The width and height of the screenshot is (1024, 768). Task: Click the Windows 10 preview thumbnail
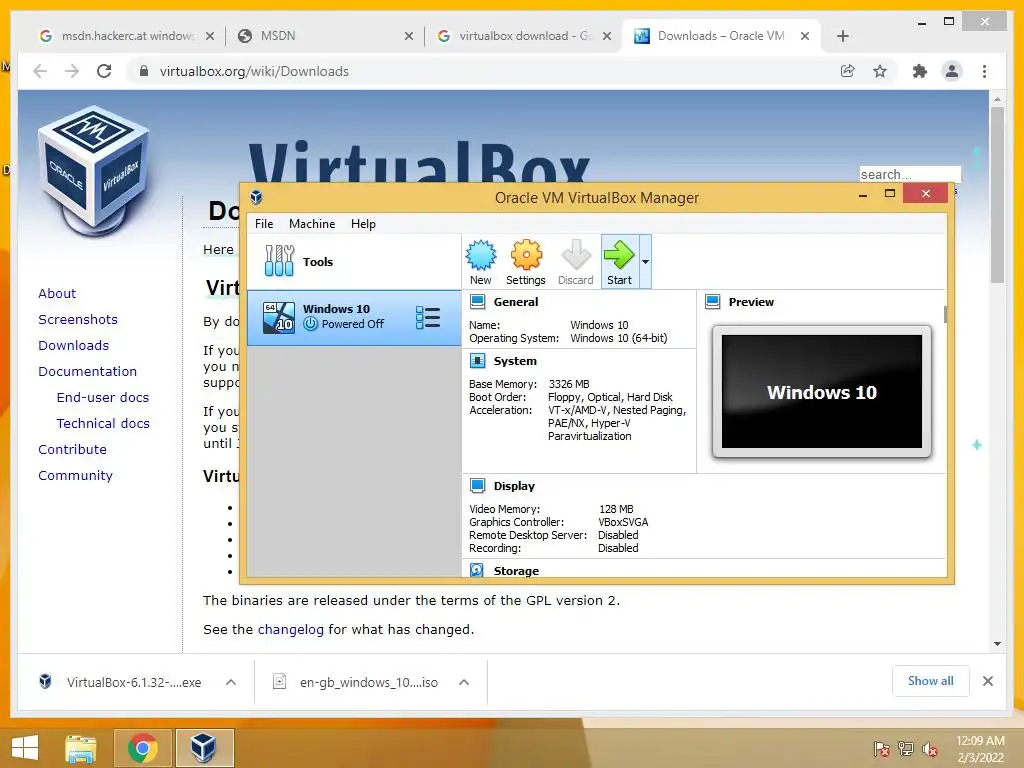tap(822, 392)
